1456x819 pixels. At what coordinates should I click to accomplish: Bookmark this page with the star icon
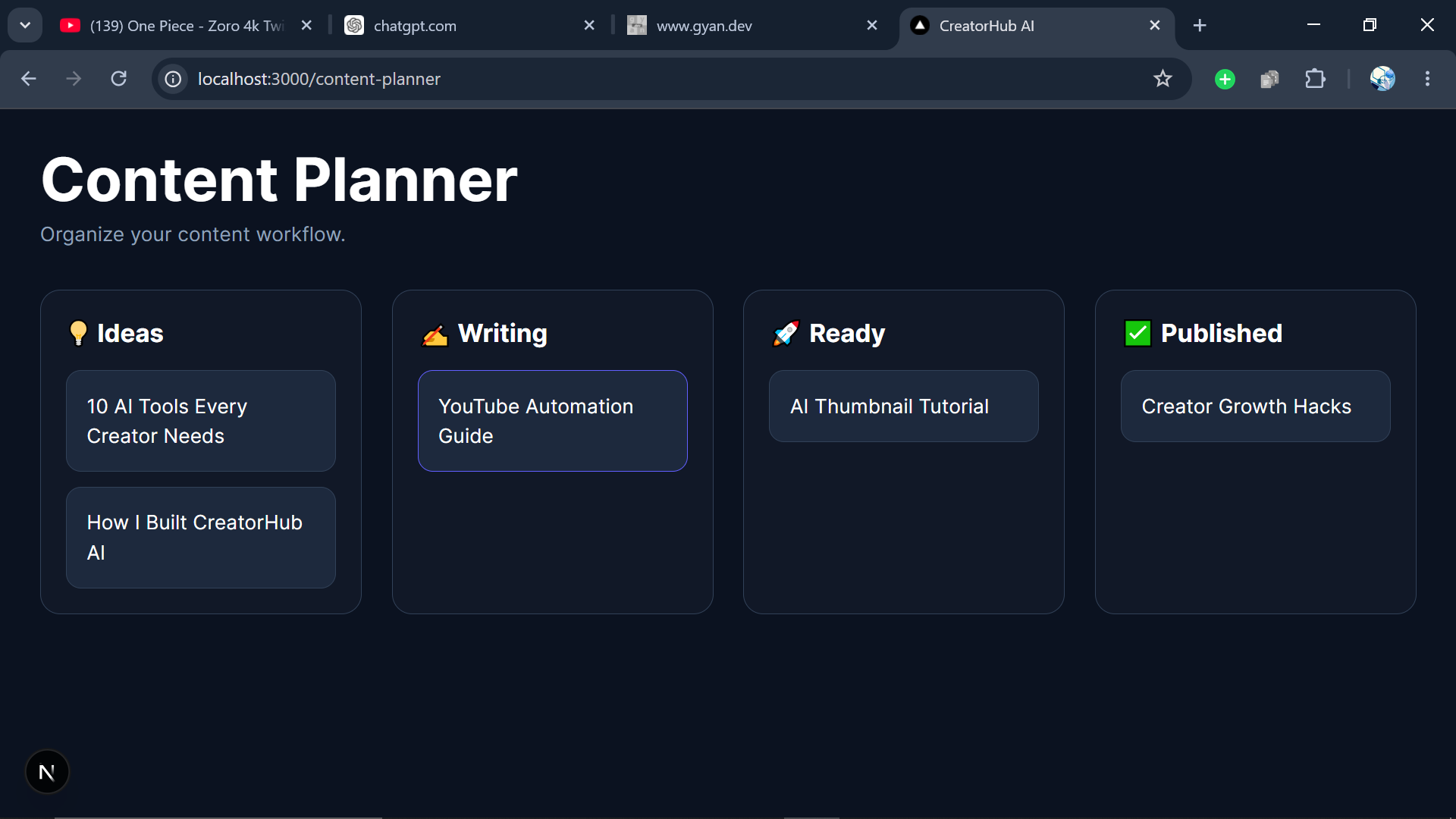click(1163, 79)
